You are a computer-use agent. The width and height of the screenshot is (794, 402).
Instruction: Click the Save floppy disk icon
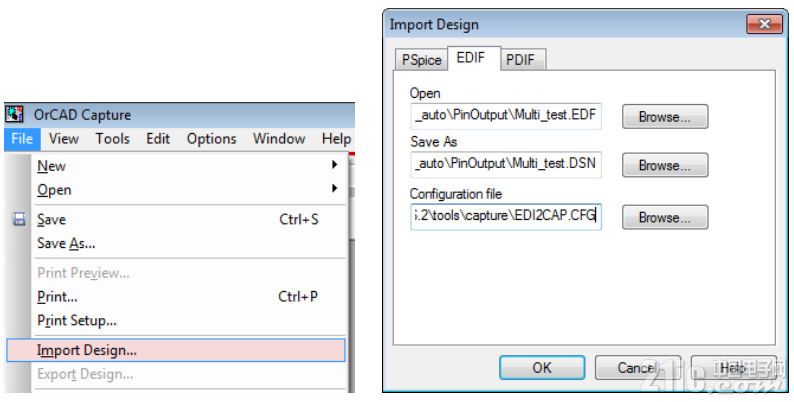tap(19, 219)
